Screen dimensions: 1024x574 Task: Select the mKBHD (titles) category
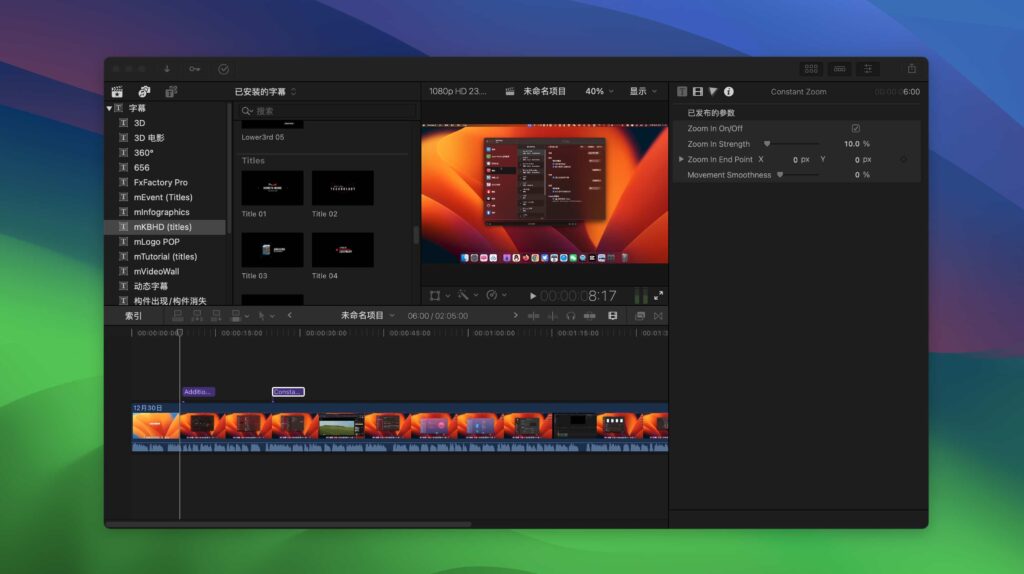coord(165,227)
